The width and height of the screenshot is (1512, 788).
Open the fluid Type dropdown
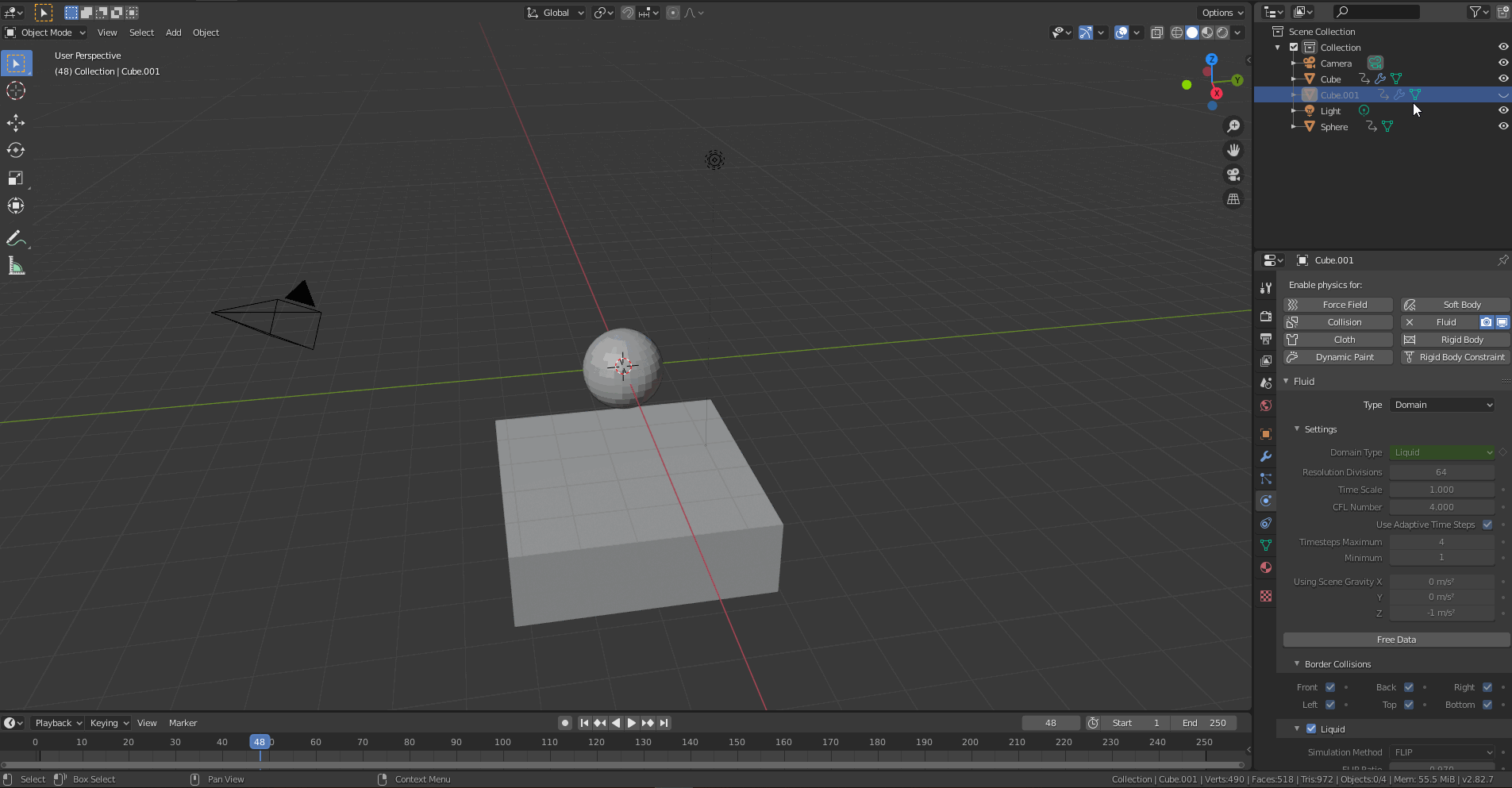[1441, 405]
